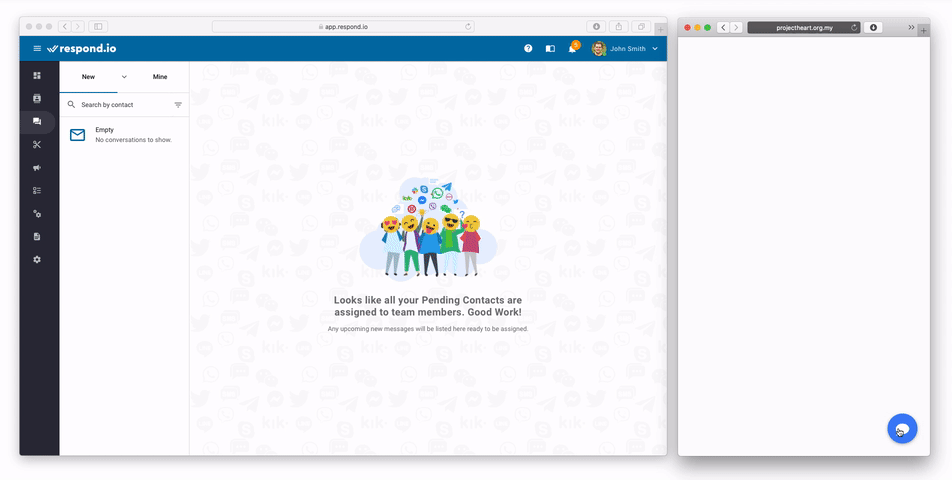
Task: Click the scissors Snippets icon in sidebar
Action: [x=37, y=144]
